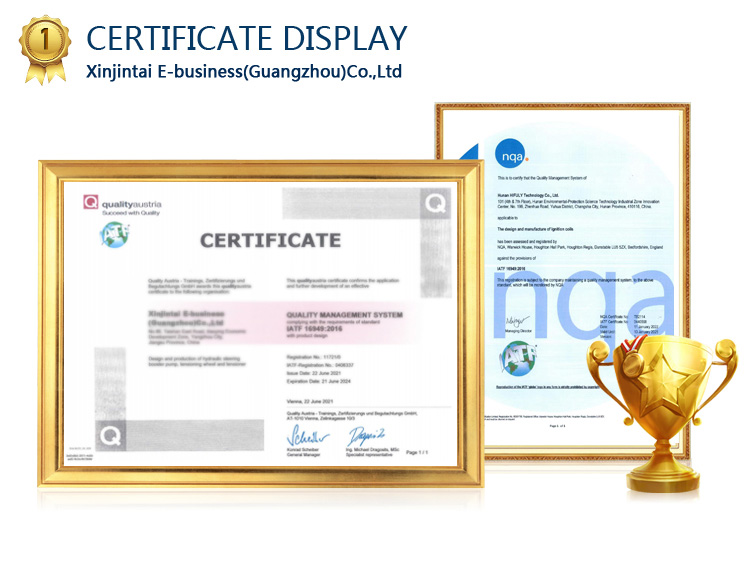Click the bold CERTIFICATE title text
The width and height of the screenshot is (750, 568).
pos(270,240)
